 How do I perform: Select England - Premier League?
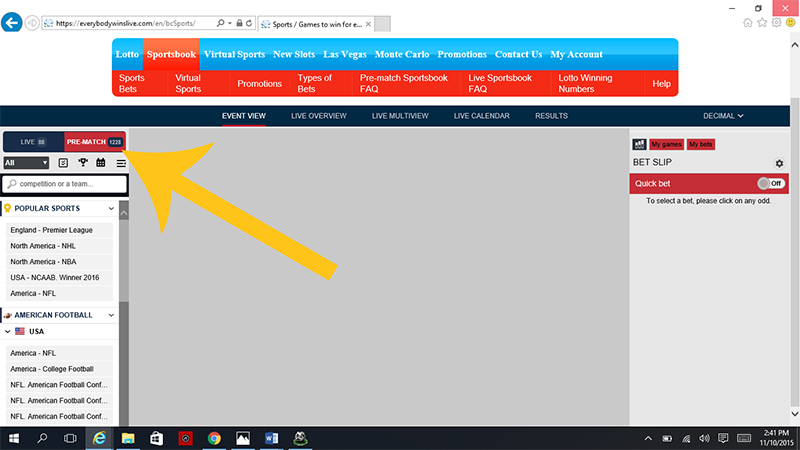59,230
